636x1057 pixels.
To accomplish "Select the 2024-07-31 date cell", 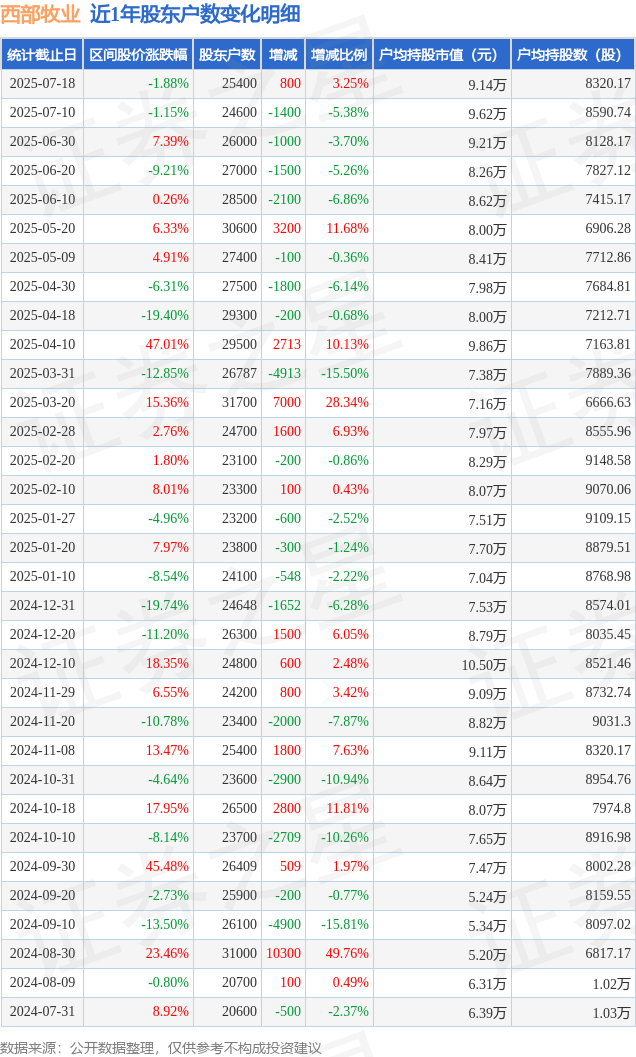I will (x=42, y=1011).
